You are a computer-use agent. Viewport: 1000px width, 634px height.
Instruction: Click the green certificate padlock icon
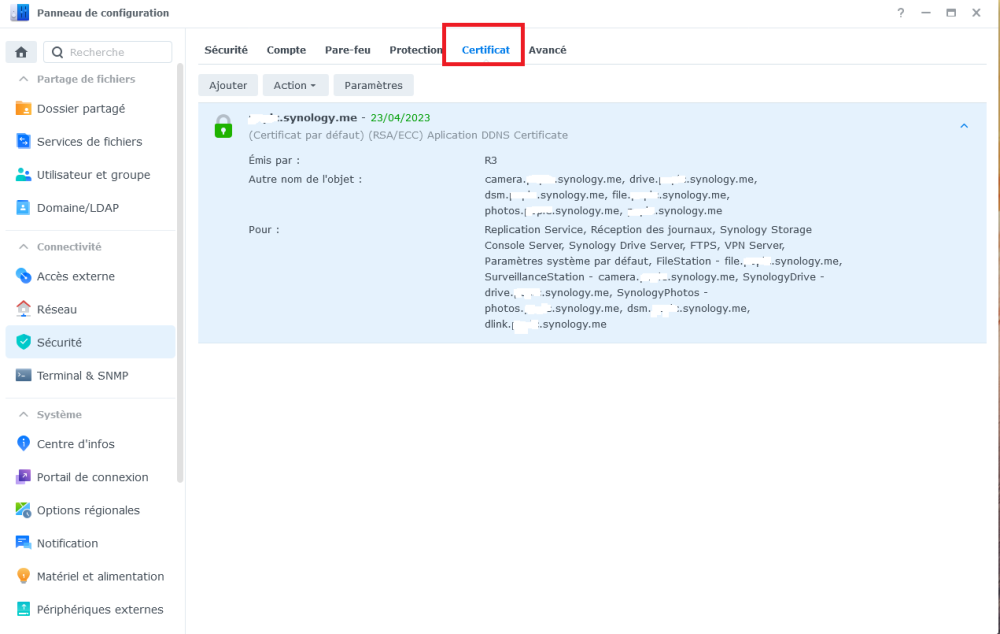[223, 126]
